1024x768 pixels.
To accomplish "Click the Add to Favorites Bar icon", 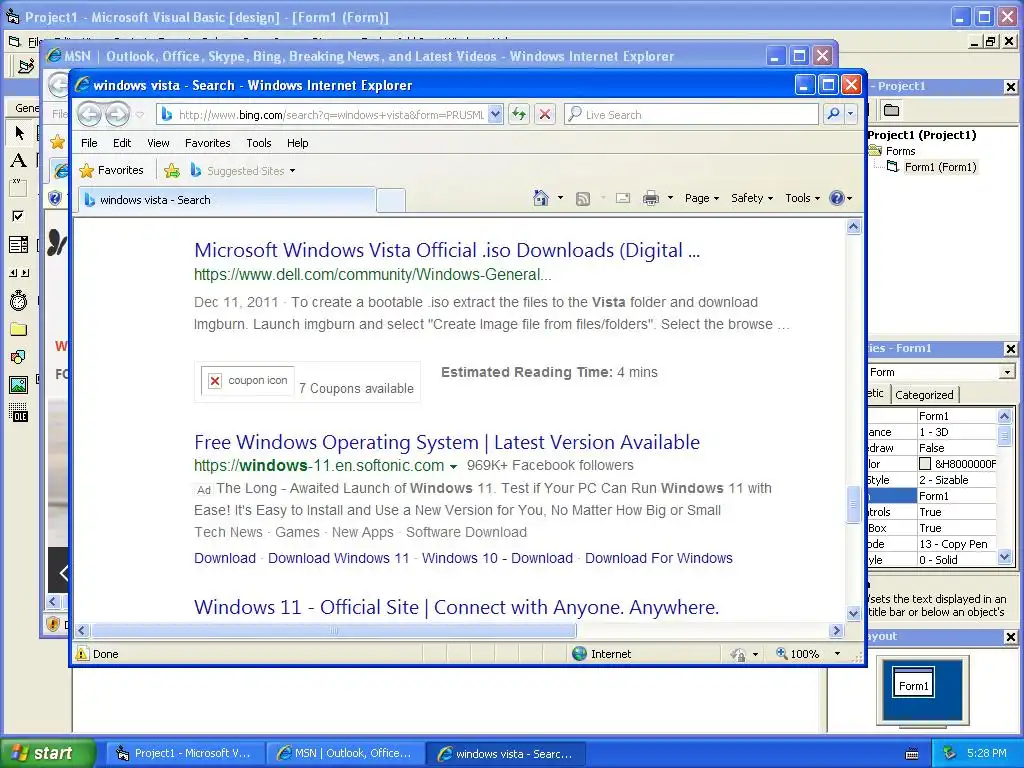I will coord(172,171).
